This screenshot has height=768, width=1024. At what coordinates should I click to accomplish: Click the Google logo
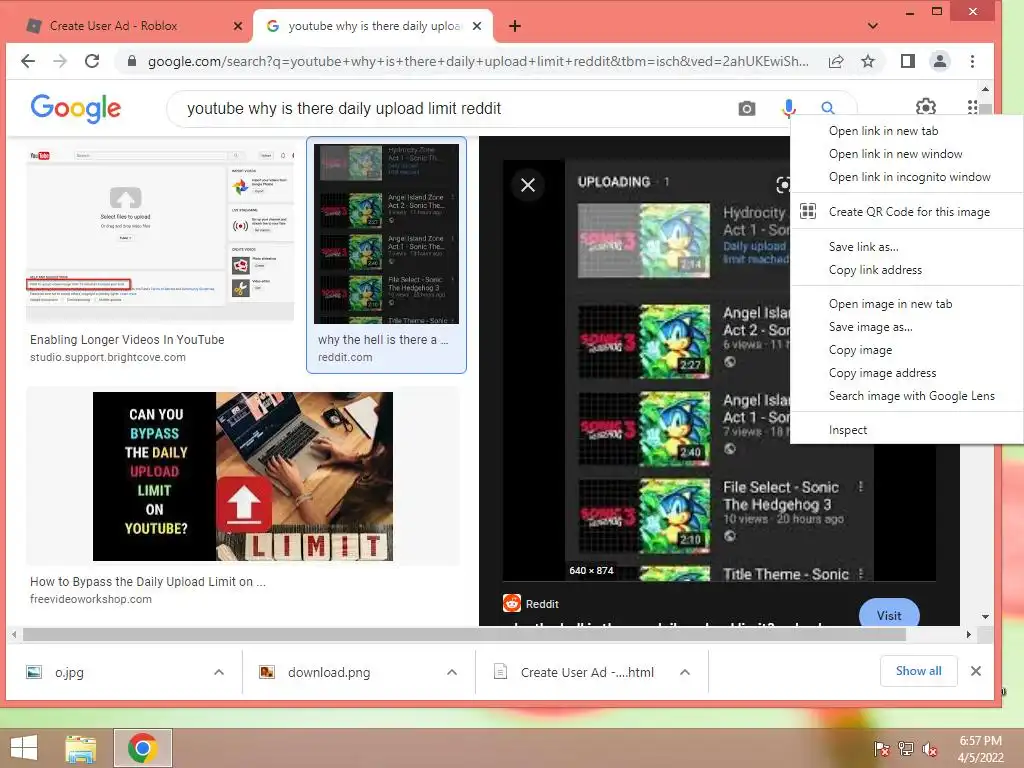coord(76,108)
